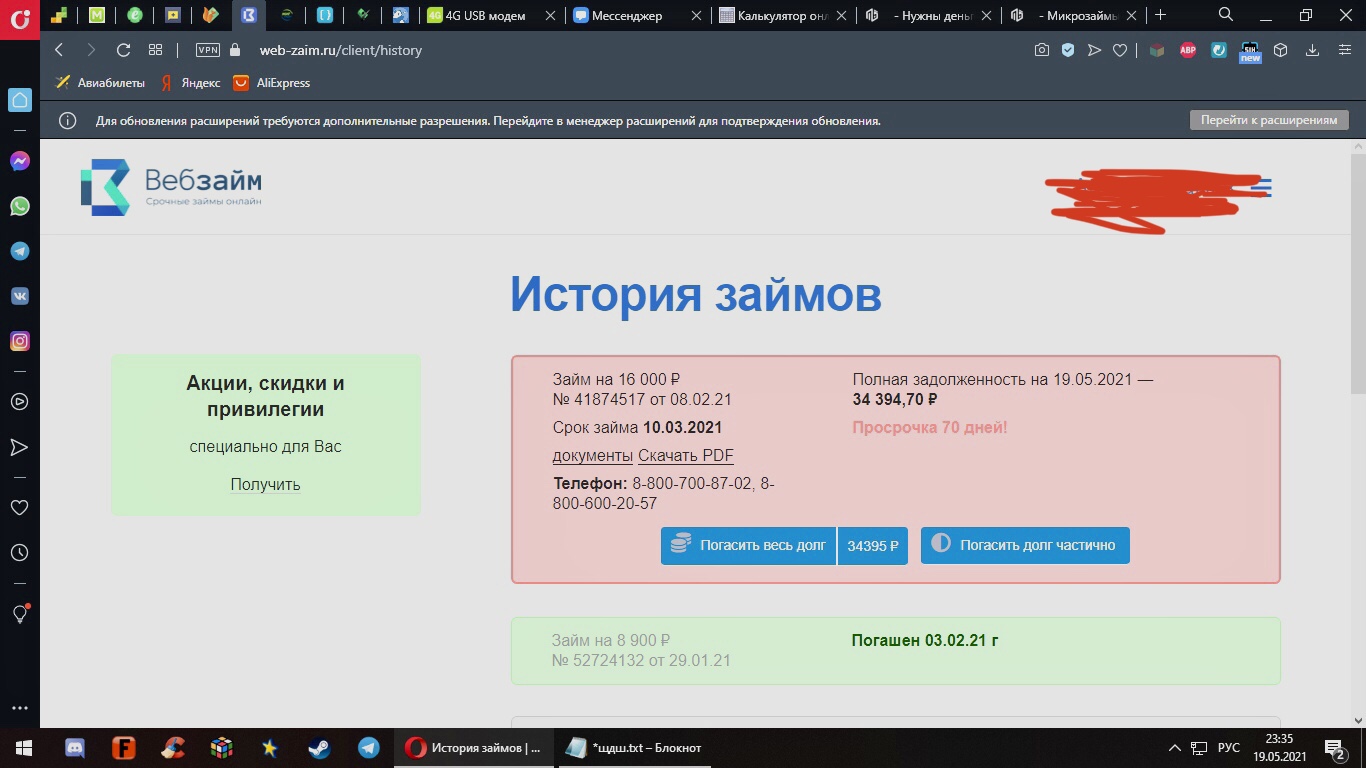Switch to the Нужны деньги tab
This screenshot has width=1366, height=768.
click(x=930, y=15)
